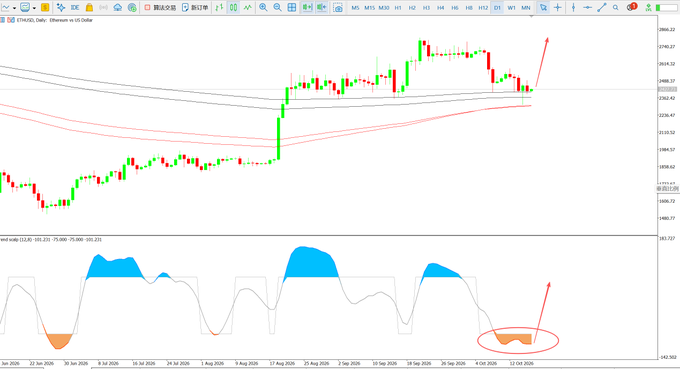680x369 pixels.
Task: Switch to bar chart display
Action: tap(219, 7)
